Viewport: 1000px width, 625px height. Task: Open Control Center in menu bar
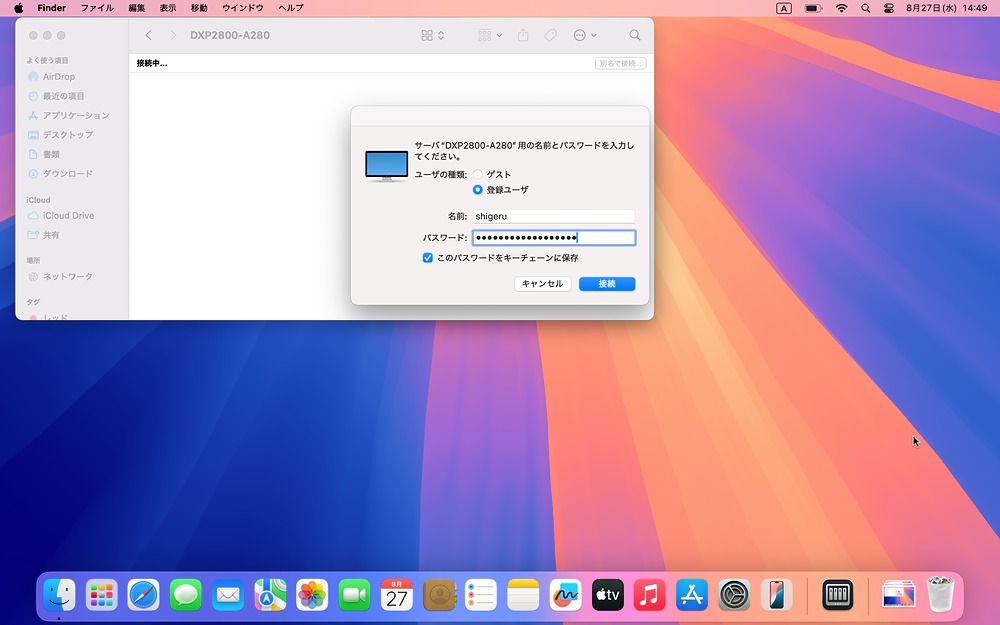click(890, 8)
